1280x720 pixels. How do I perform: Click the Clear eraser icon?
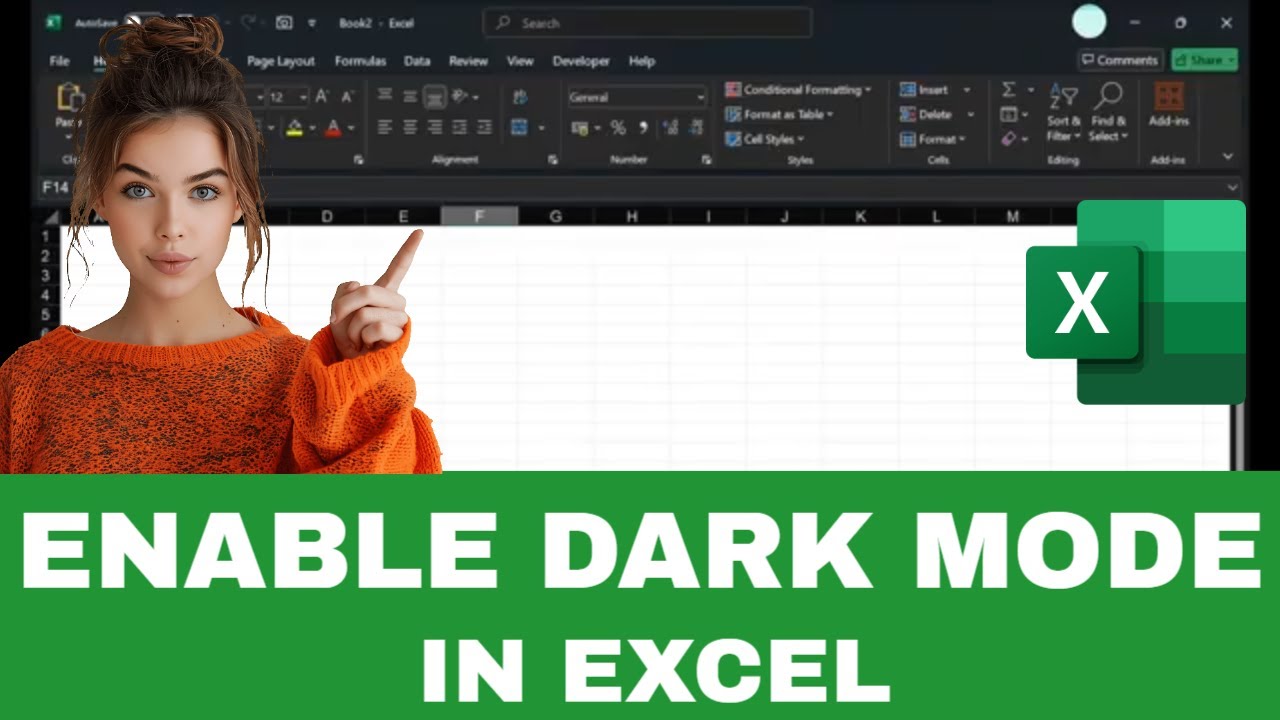[1009, 139]
